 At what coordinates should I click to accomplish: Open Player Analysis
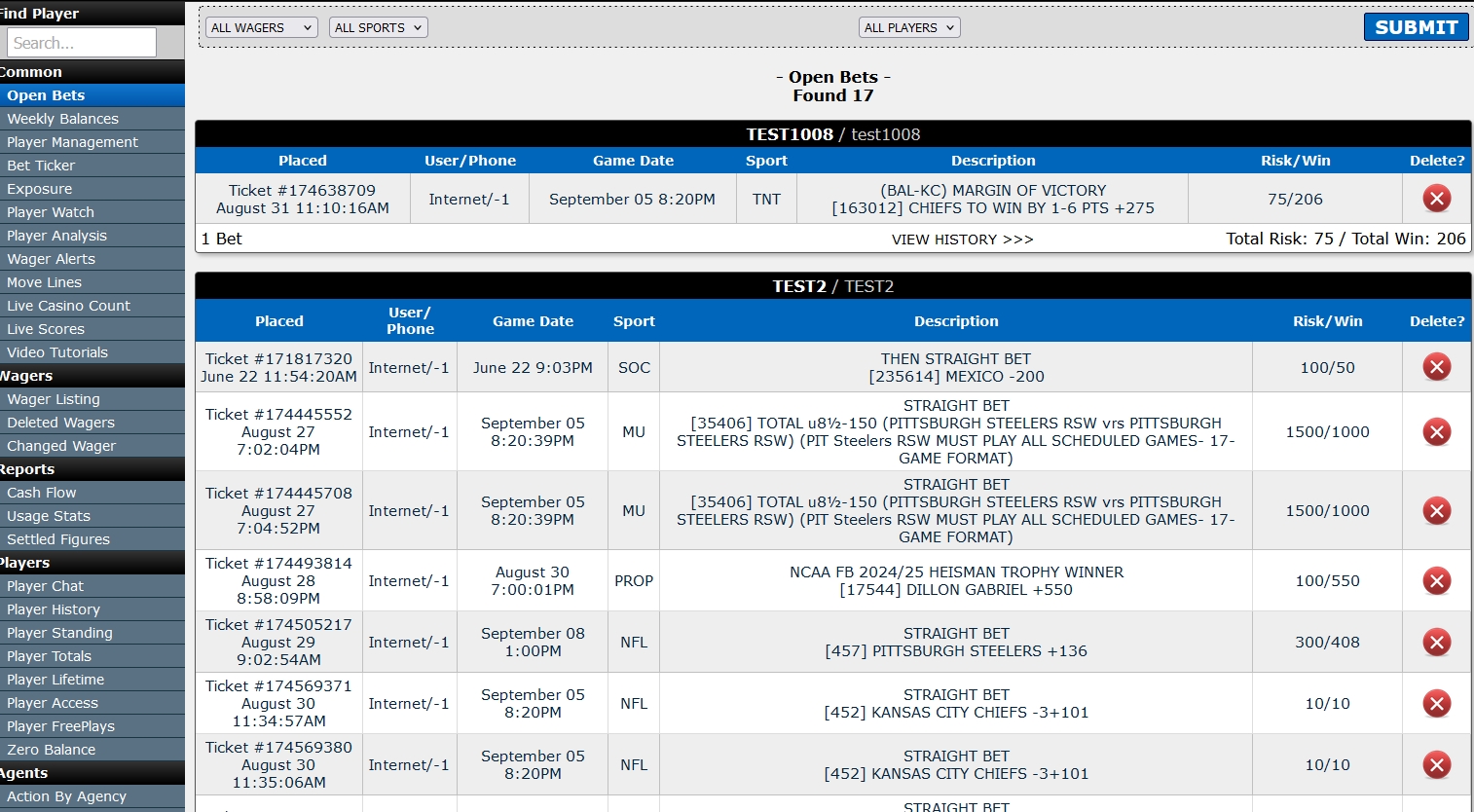coord(92,236)
